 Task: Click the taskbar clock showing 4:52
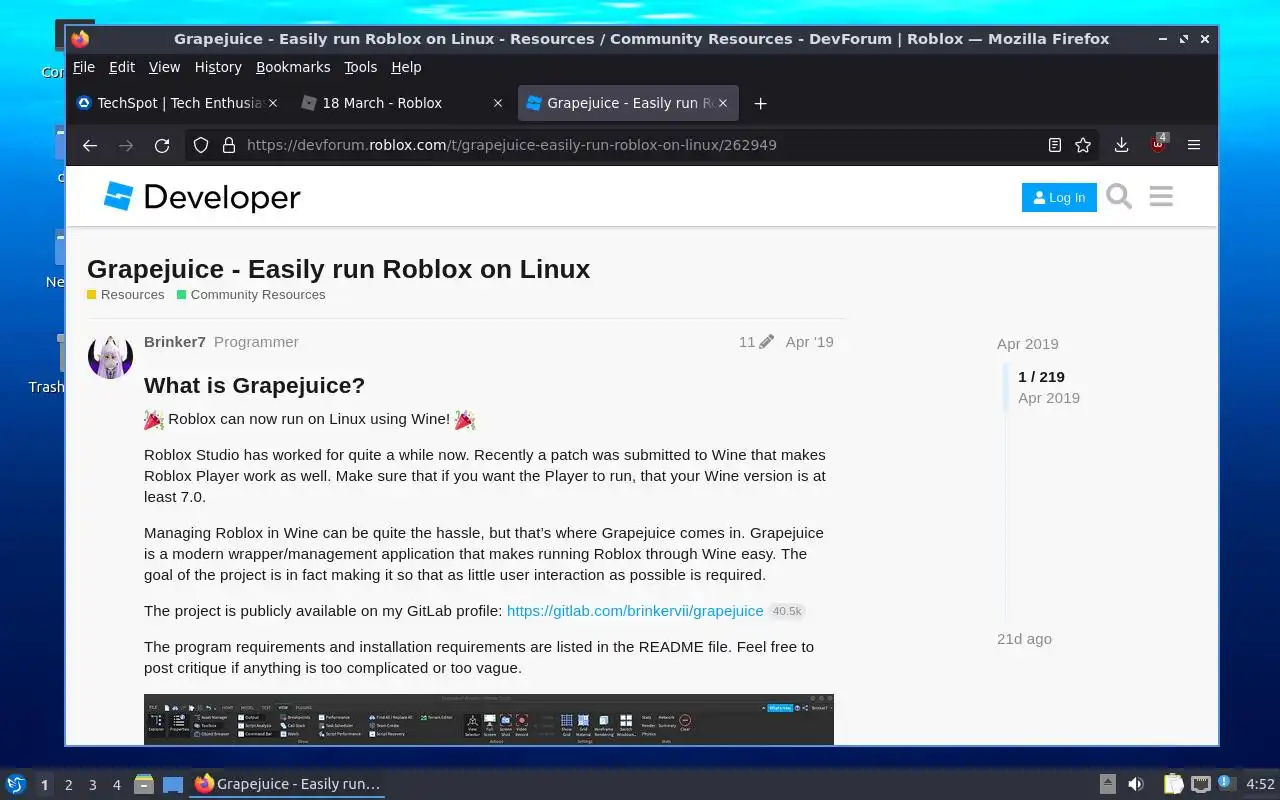[x=1260, y=785]
